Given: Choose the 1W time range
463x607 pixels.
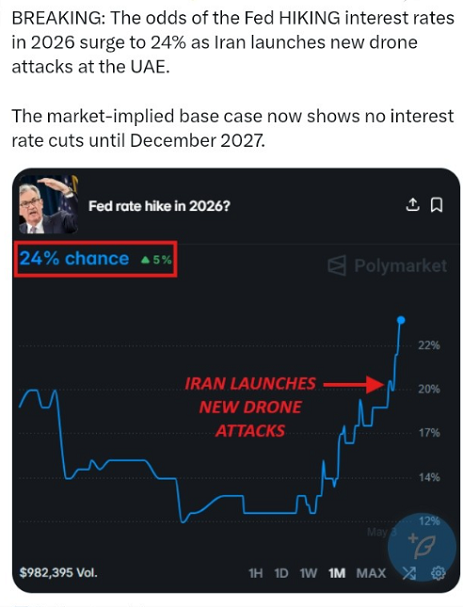Looking at the screenshot, I should click(309, 573).
